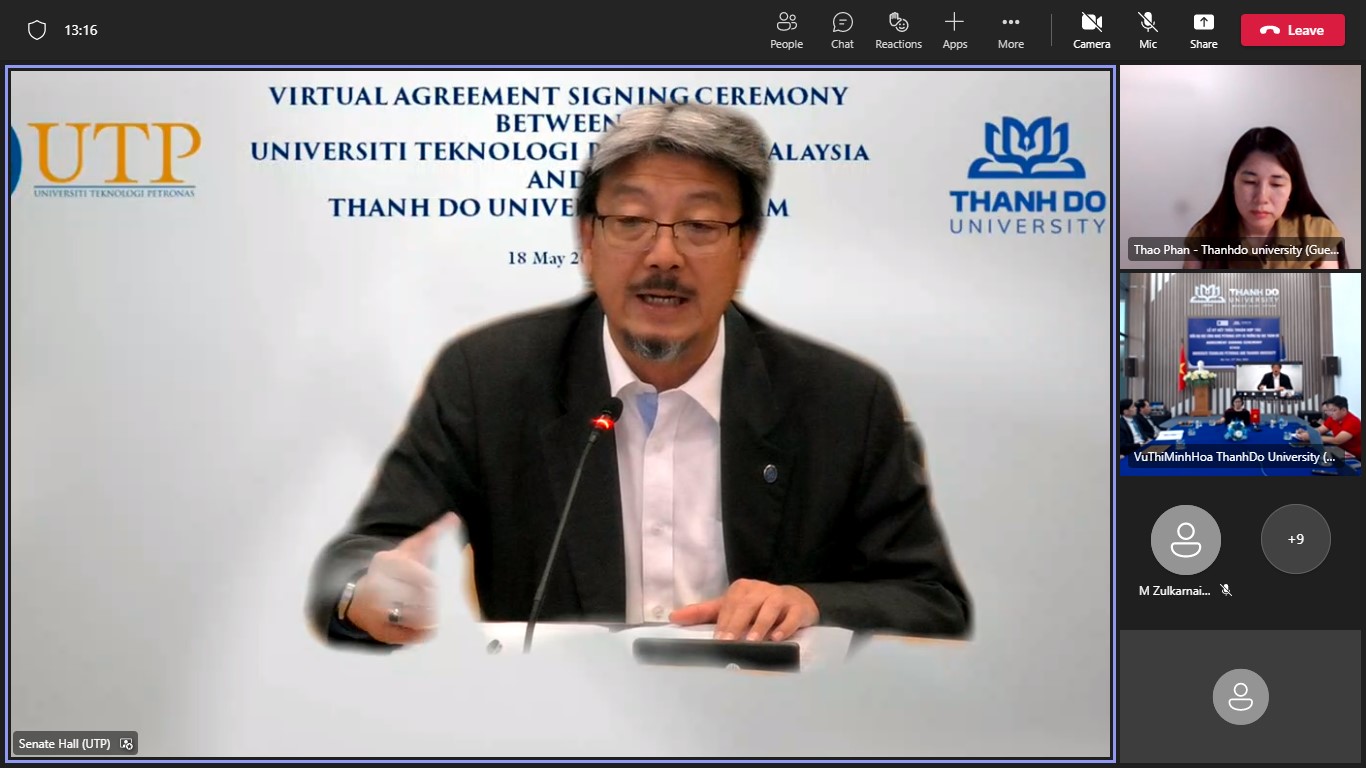Click the VuThiMinhHoa ThanhDo University name label

[x=1233, y=456]
